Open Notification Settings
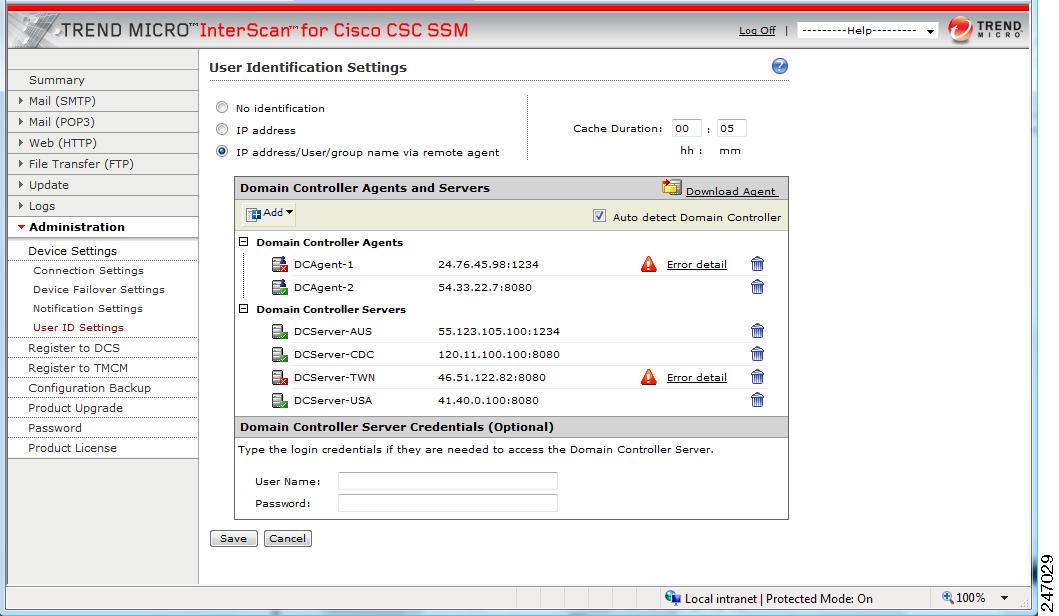1059x616 pixels. (x=88, y=308)
